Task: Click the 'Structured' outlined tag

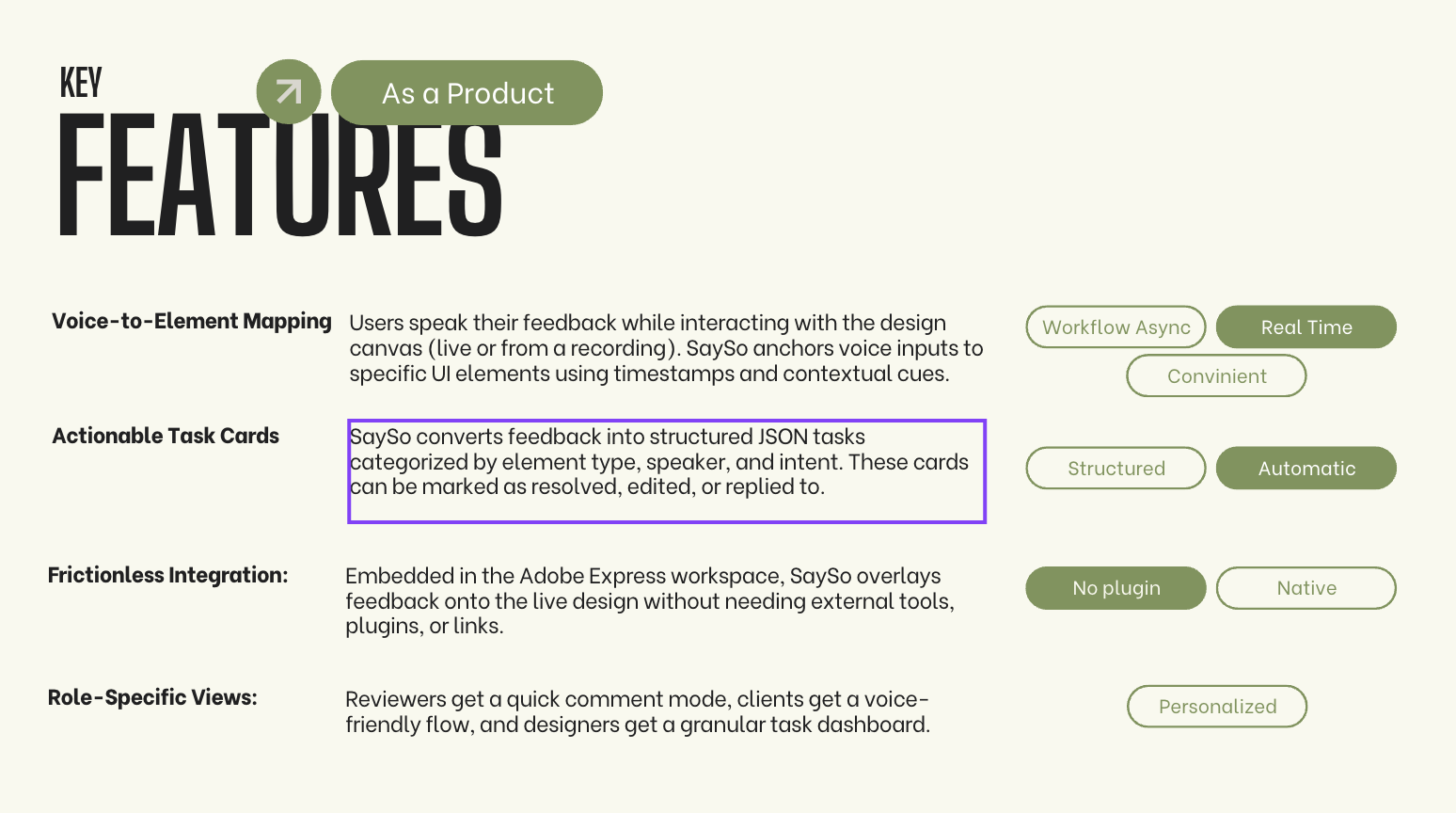Action: tap(1116, 469)
